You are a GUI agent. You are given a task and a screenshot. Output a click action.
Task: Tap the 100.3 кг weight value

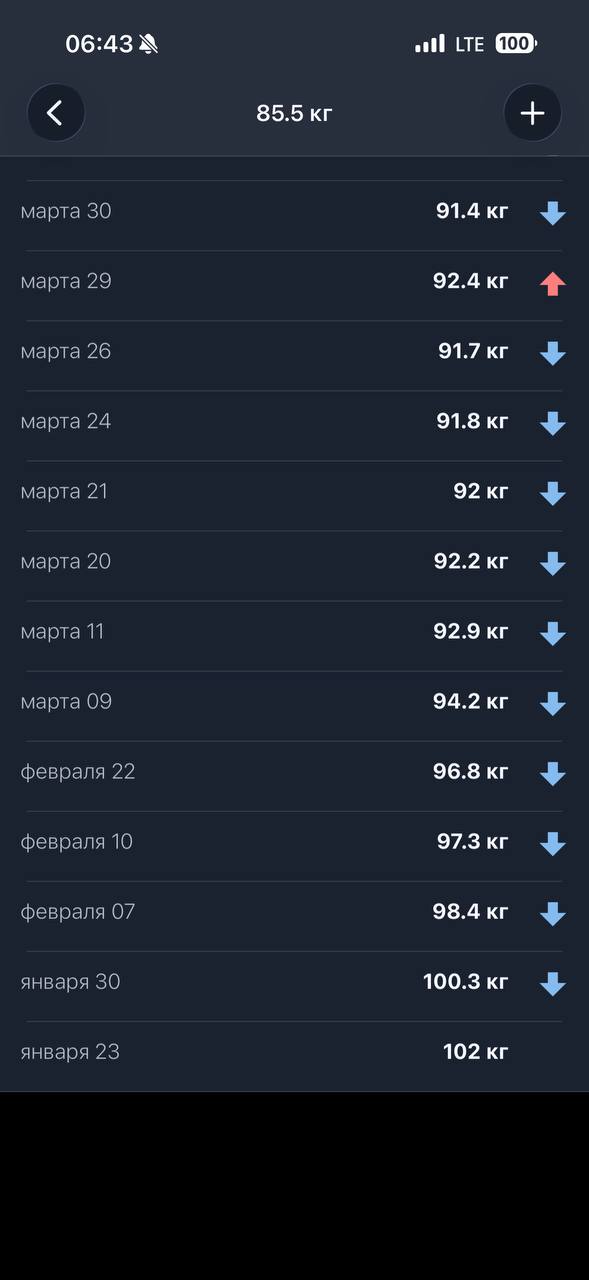465,981
